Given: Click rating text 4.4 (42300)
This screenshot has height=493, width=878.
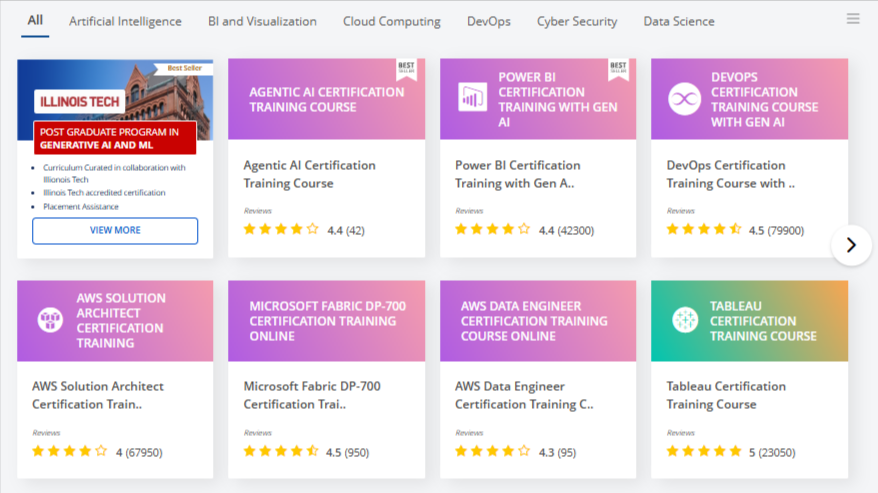Looking at the screenshot, I should pos(566,230).
